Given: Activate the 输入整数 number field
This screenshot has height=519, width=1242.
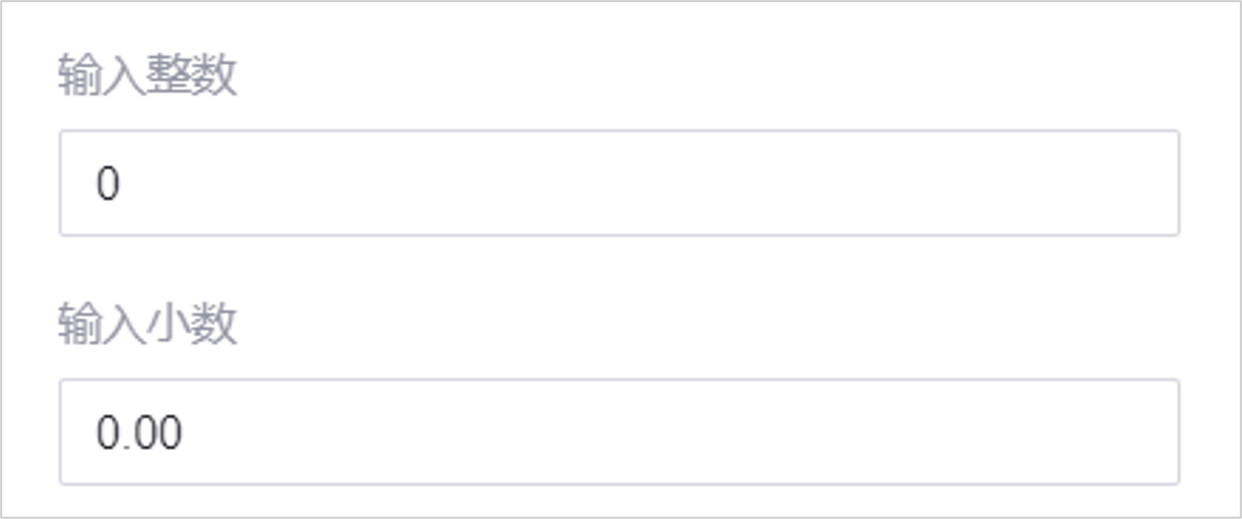Looking at the screenshot, I should (619, 183).
